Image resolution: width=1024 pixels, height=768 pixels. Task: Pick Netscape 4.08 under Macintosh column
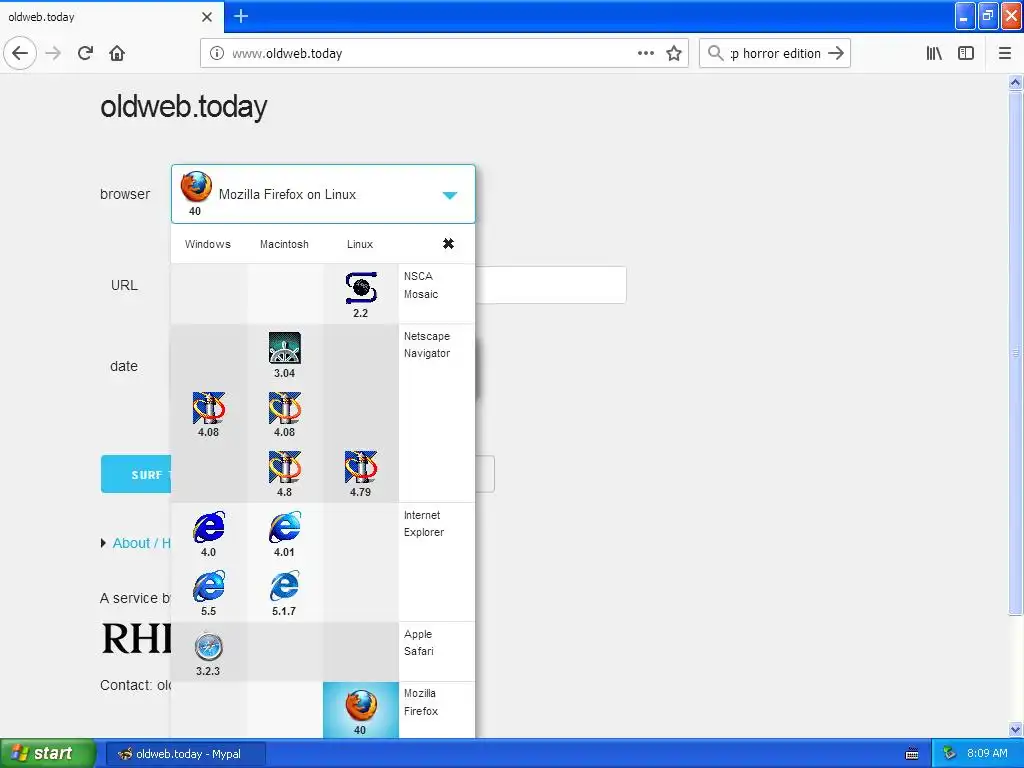tap(284, 414)
